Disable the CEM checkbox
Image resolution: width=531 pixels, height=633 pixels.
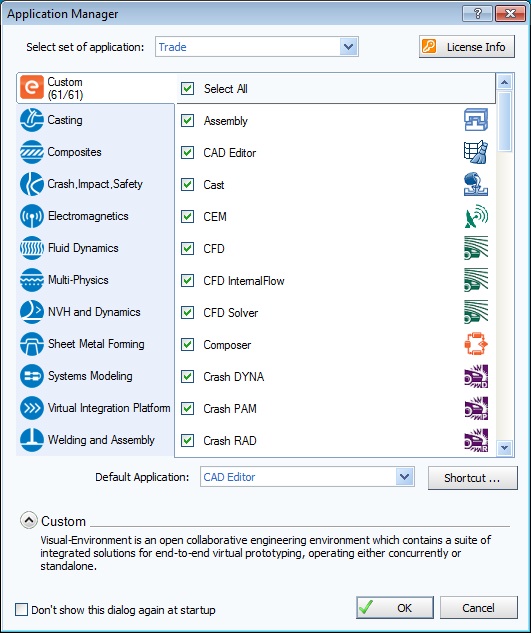pyautogui.click(x=187, y=216)
